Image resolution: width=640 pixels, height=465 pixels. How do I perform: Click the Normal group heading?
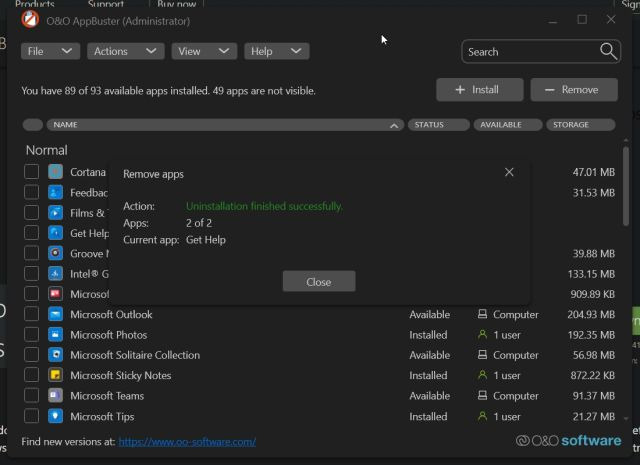coord(47,150)
